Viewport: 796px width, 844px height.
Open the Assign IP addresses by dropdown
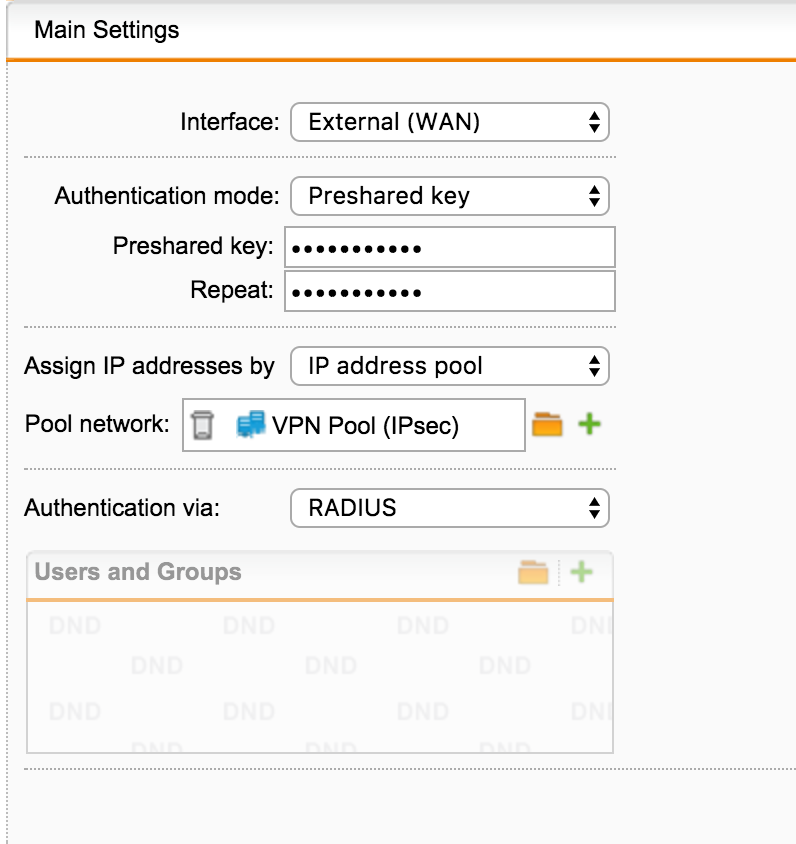449,366
